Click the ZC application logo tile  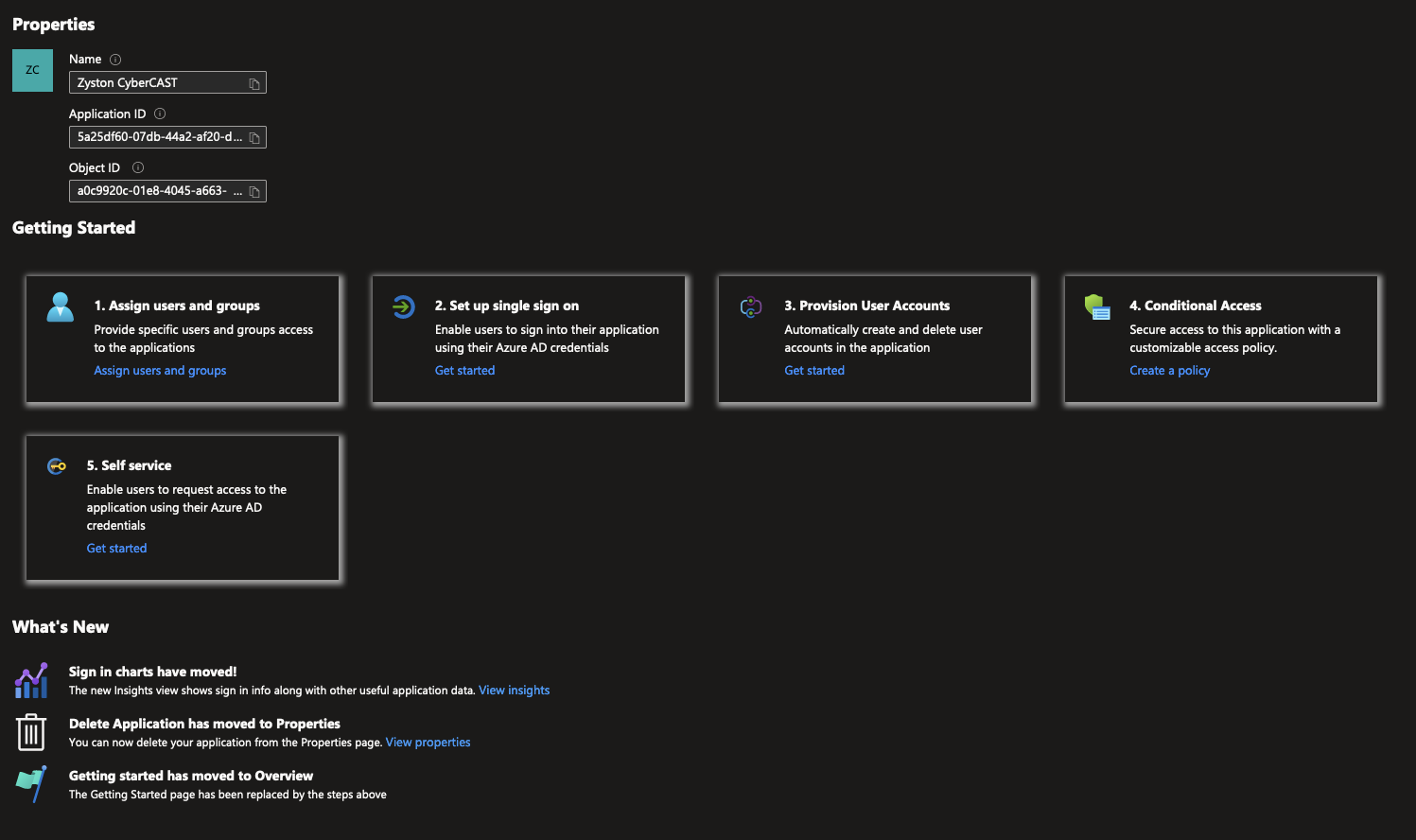(x=31, y=70)
